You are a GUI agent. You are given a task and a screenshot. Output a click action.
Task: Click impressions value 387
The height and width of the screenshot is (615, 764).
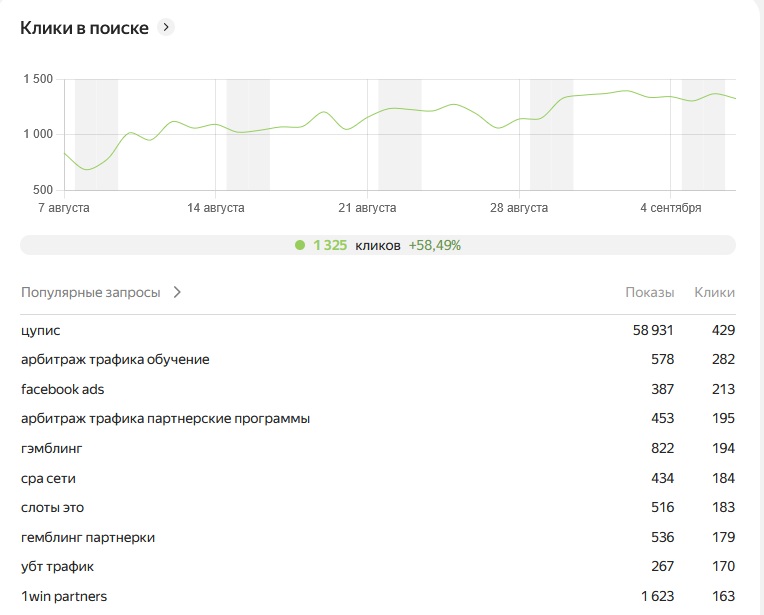point(663,389)
